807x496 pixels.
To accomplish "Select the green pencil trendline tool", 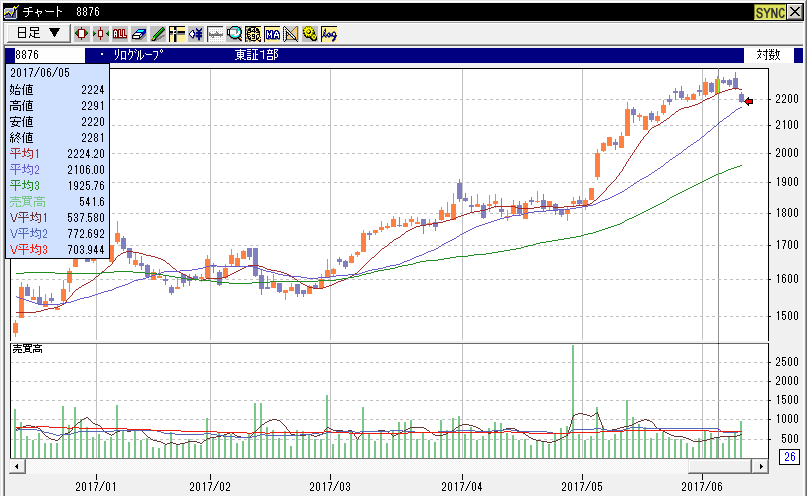I will coord(158,33).
